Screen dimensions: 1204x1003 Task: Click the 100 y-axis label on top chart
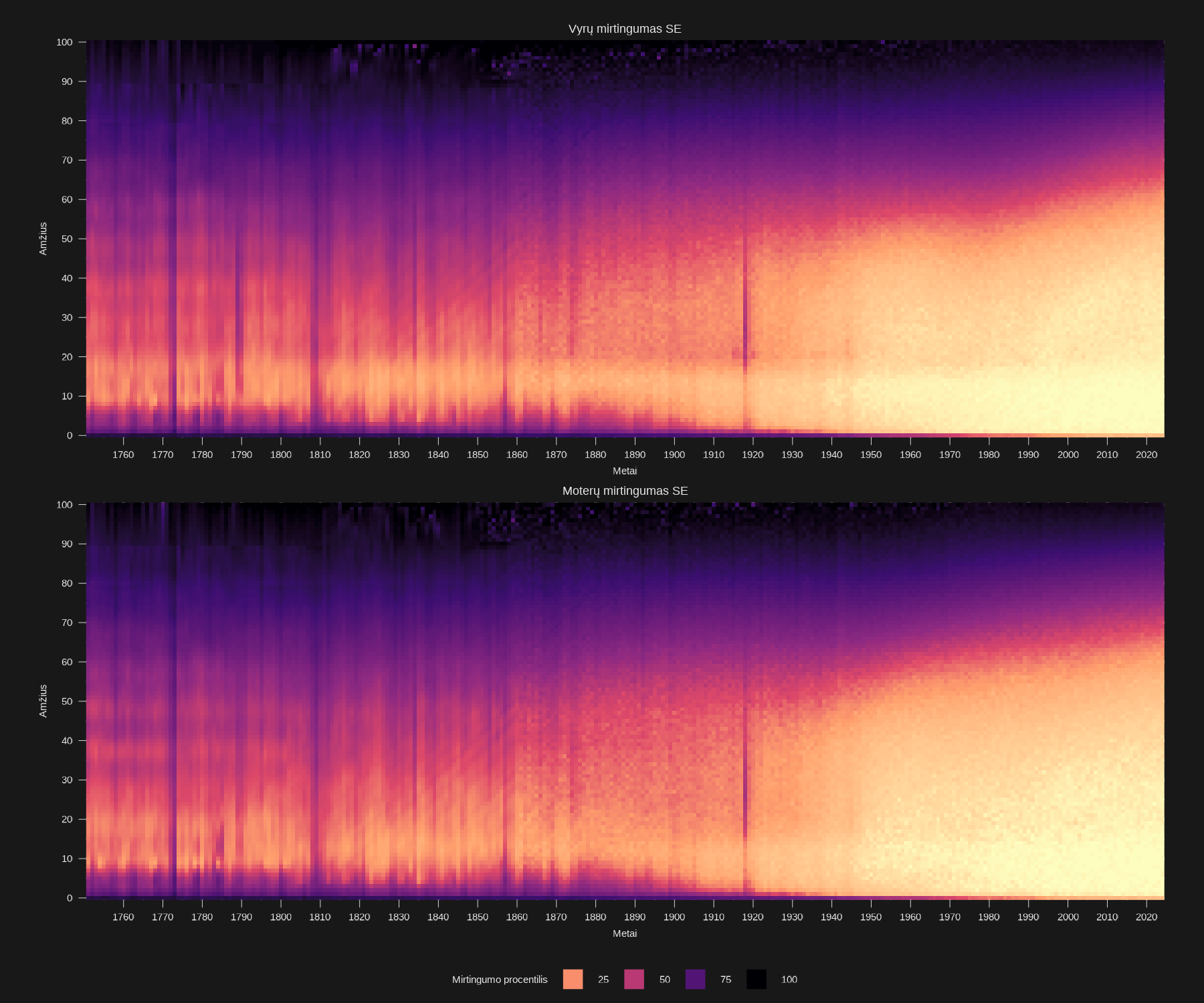point(64,42)
